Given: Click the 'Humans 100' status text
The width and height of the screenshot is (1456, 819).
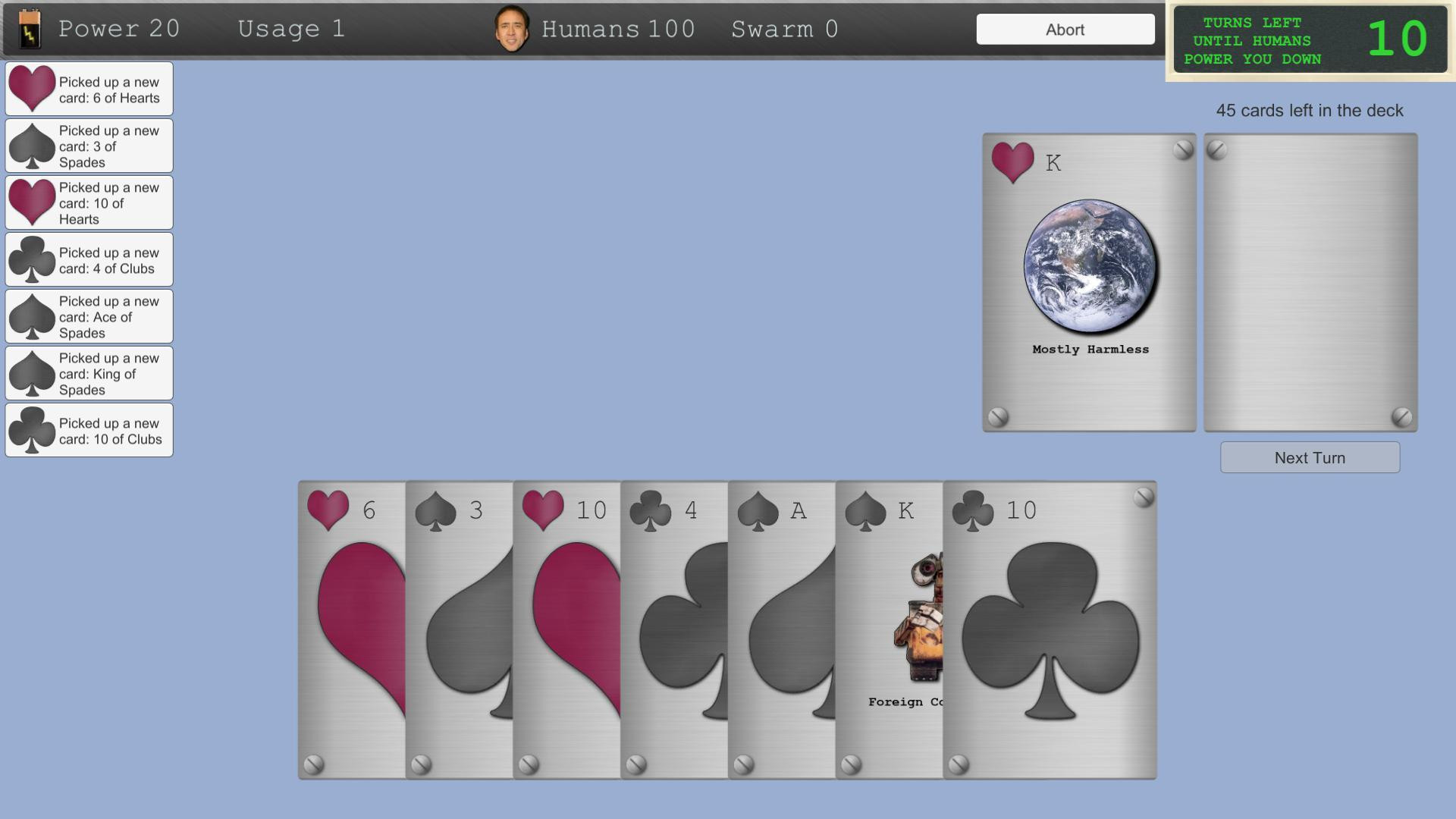Looking at the screenshot, I should [x=618, y=29].
